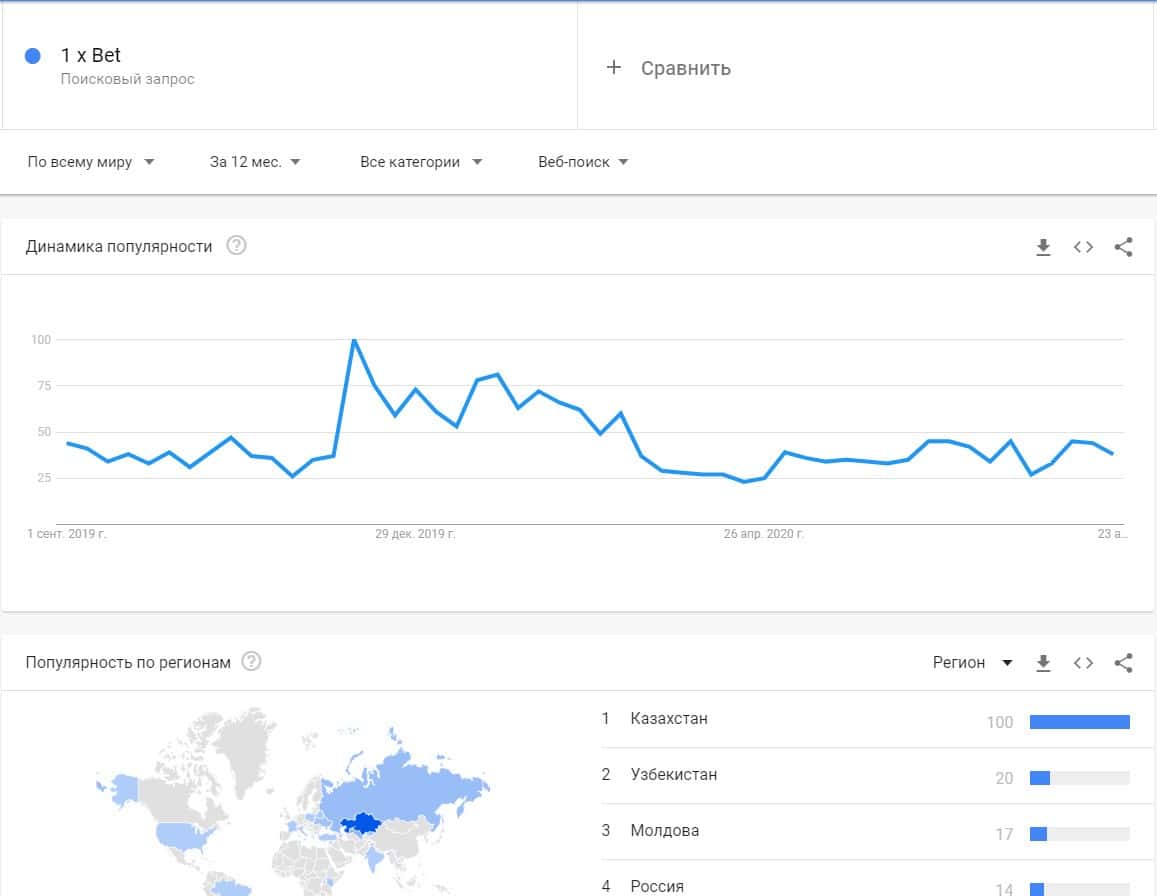Select the 1 x Bet search term
Image resolution: width=1157 pixels, height=896 pixels.
tap(91, 56)
